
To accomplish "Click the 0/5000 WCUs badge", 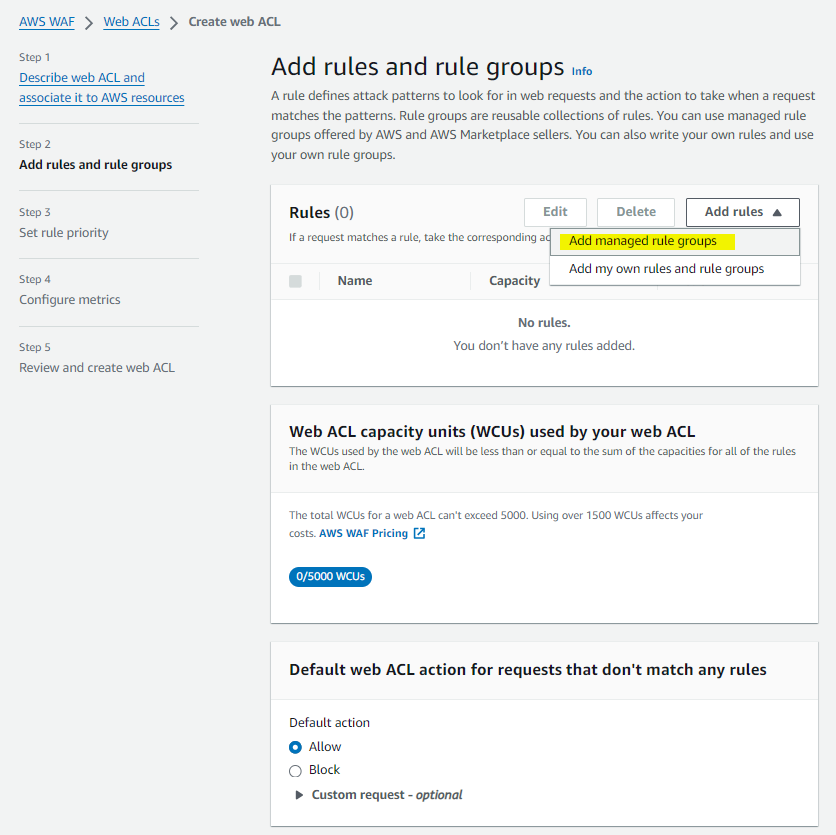I will (x=330, y=577).
